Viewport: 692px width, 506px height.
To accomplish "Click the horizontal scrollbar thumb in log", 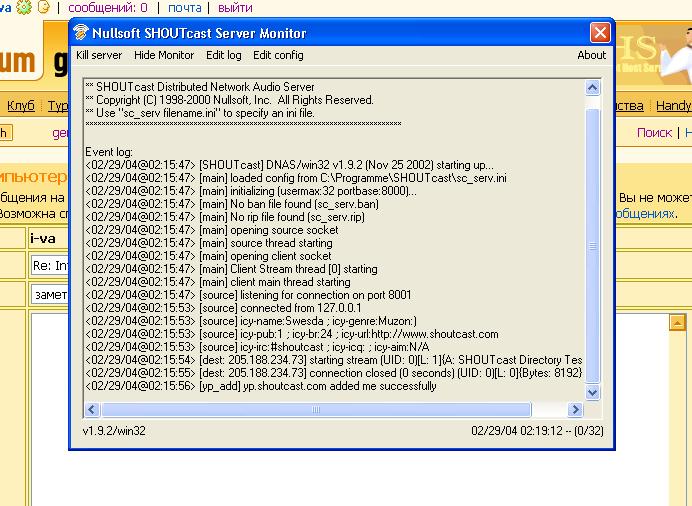I will [316, 409].
